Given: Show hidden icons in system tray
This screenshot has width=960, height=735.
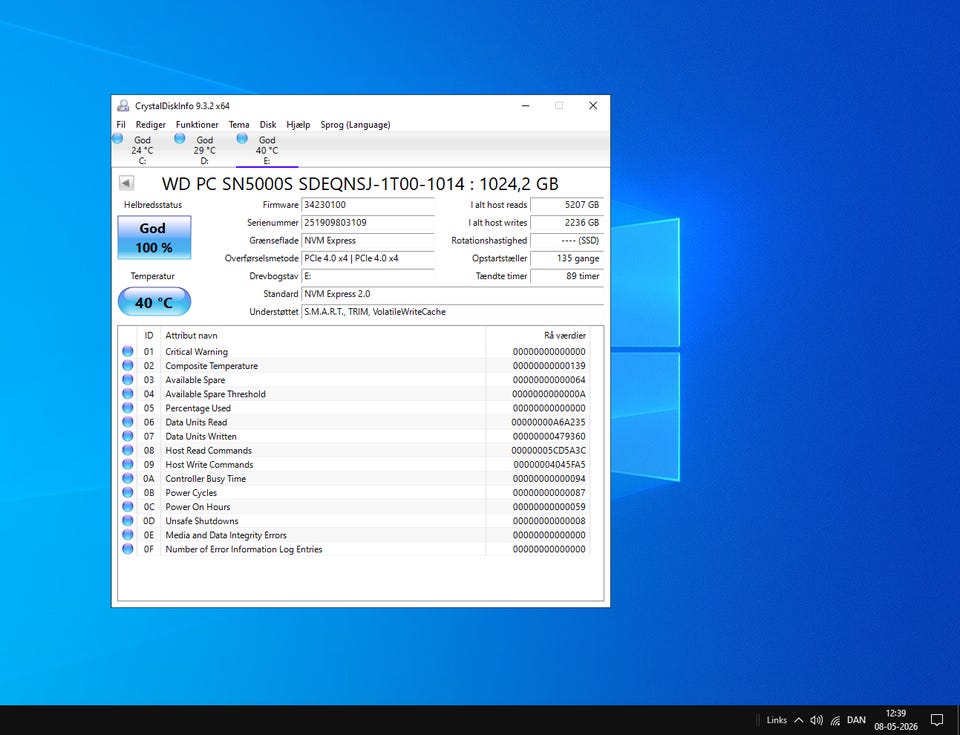Looking at the screenshot, I should (x=799, y=720).
